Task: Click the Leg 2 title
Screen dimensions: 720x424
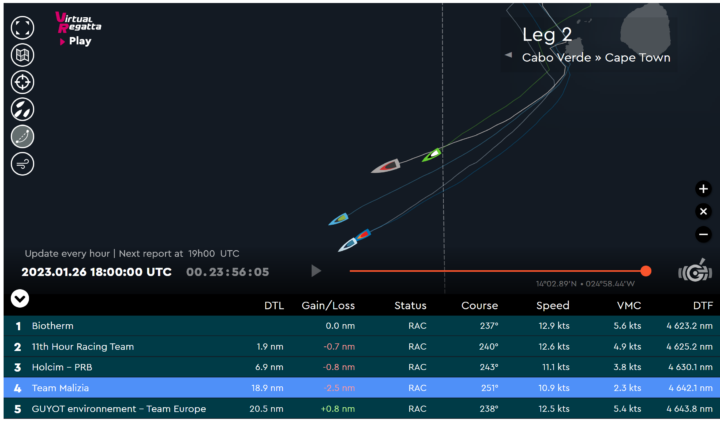Action: (547, 35)
